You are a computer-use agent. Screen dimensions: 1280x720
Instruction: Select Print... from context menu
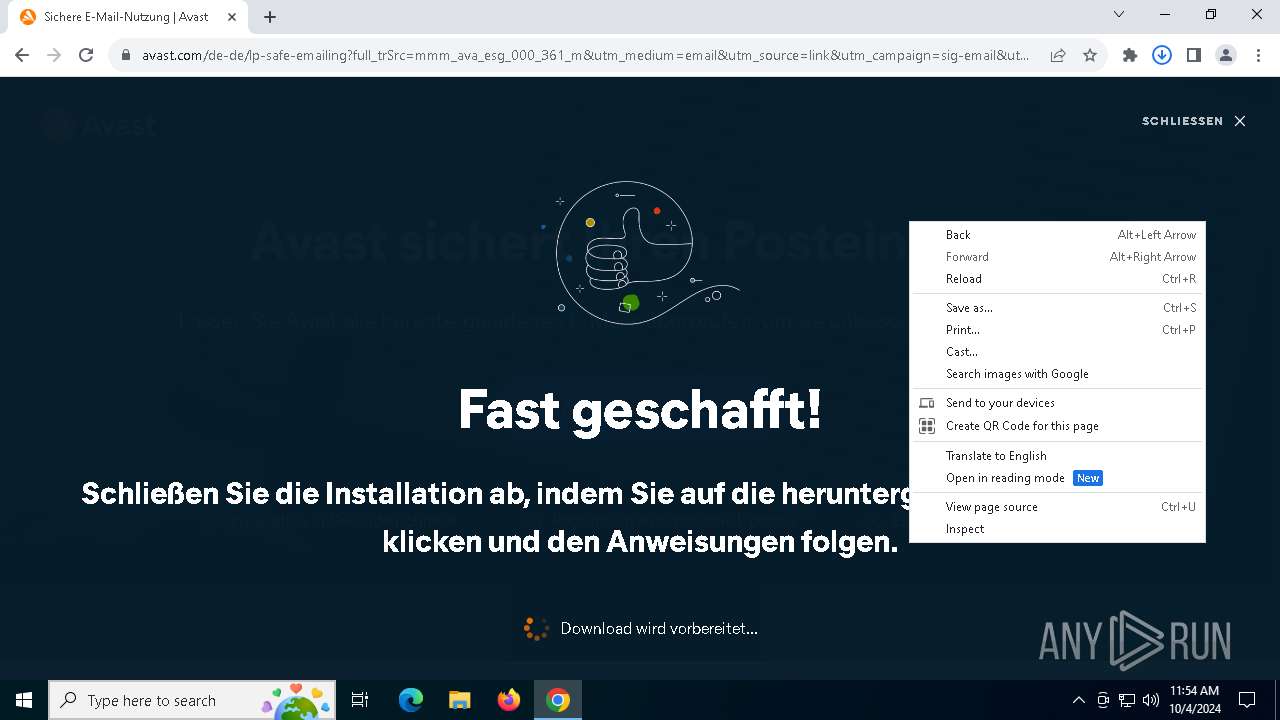(1057, 330)
